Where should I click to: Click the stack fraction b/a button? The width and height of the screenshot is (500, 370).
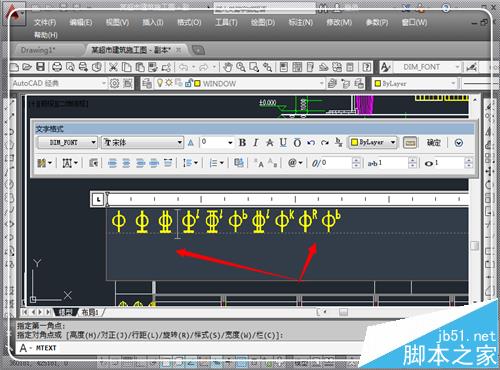pos(339,143)
